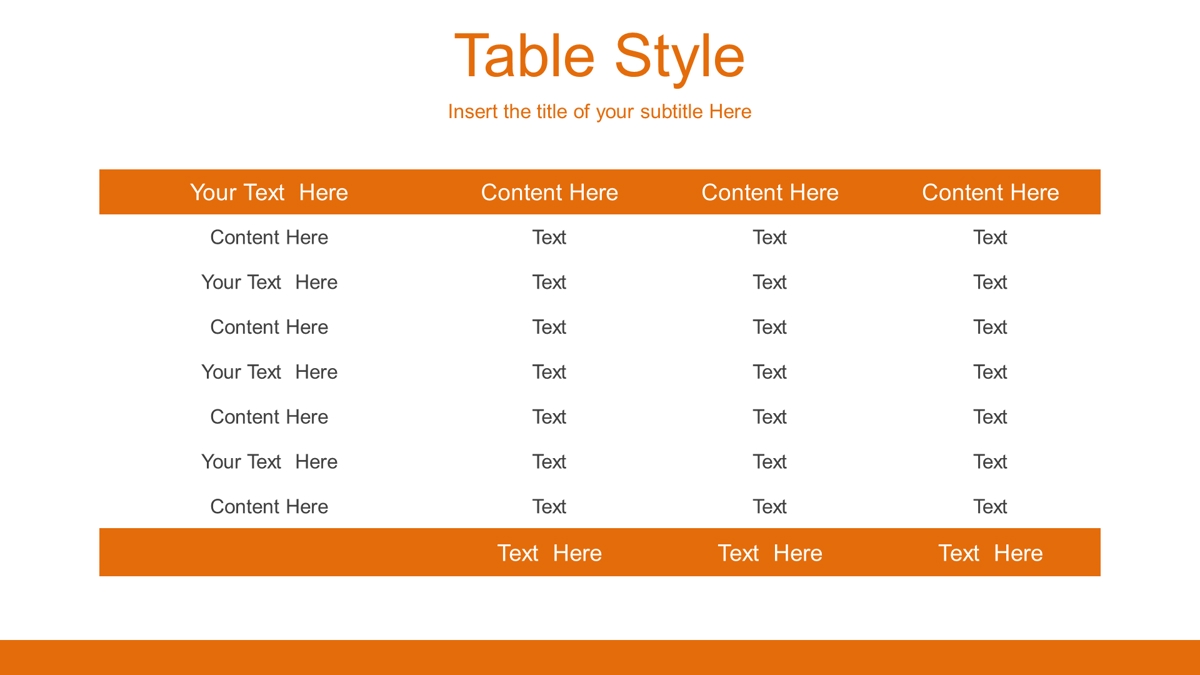Select Your Text Here in the fourth body row
This screenshot has width=1200, height=675.
tap(269, 372)
